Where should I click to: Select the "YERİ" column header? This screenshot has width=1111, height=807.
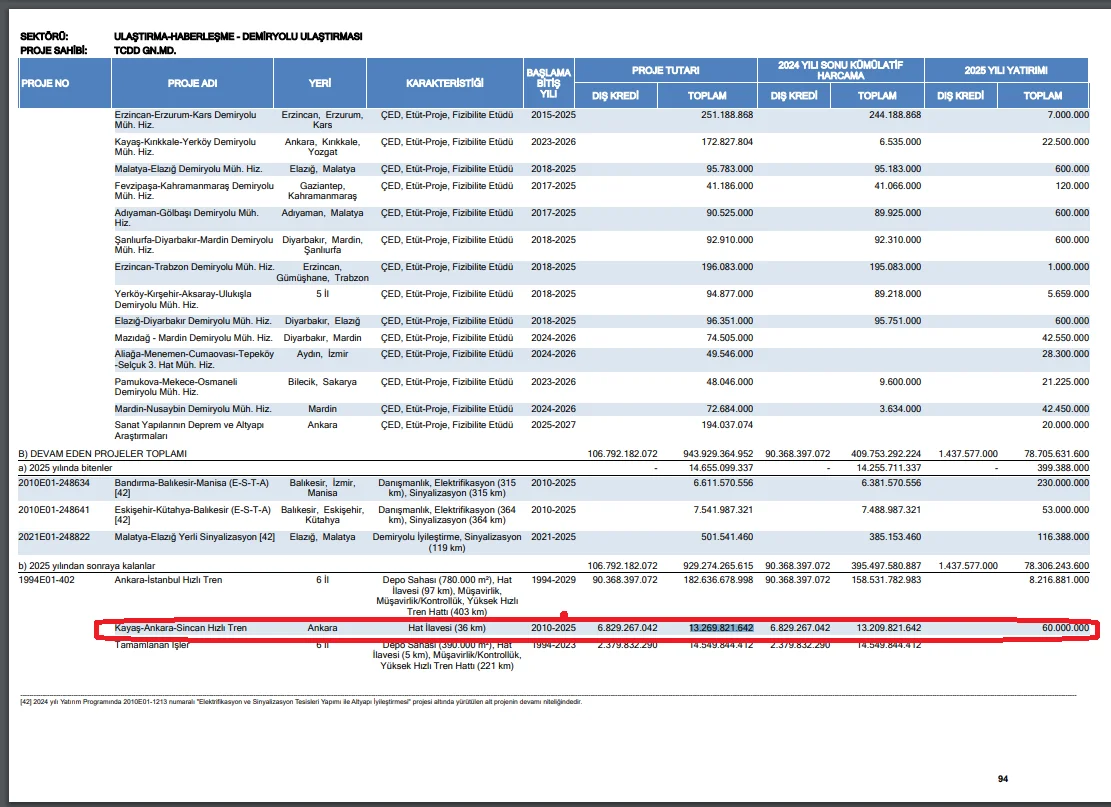pos(320,83)
